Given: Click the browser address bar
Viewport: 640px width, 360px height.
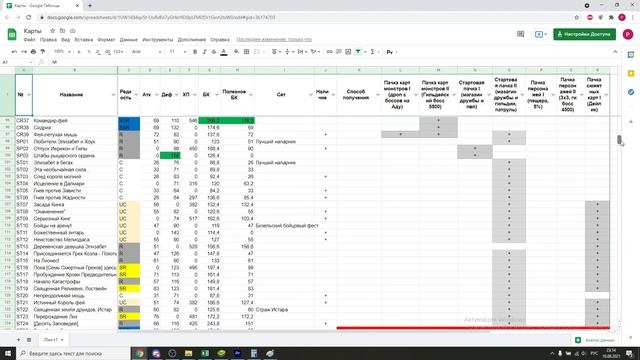Looking at the screenshot, I should click(x=306, y=18).
